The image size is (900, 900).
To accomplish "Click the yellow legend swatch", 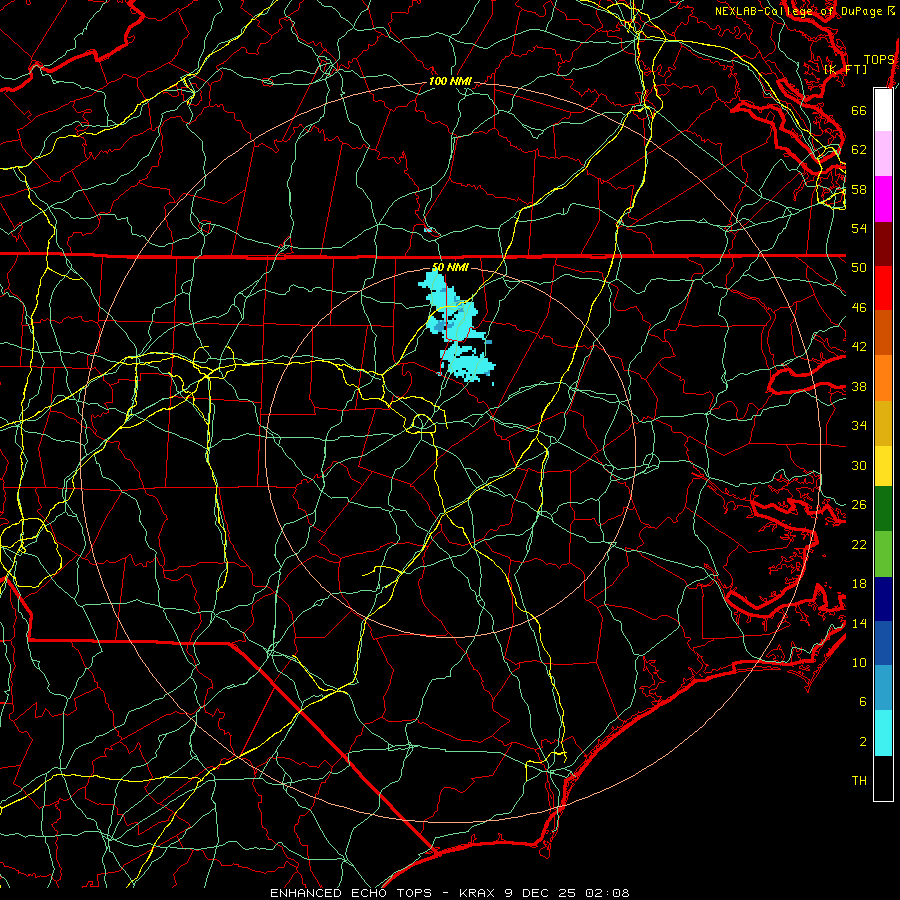I will click(x=883, y=466).
